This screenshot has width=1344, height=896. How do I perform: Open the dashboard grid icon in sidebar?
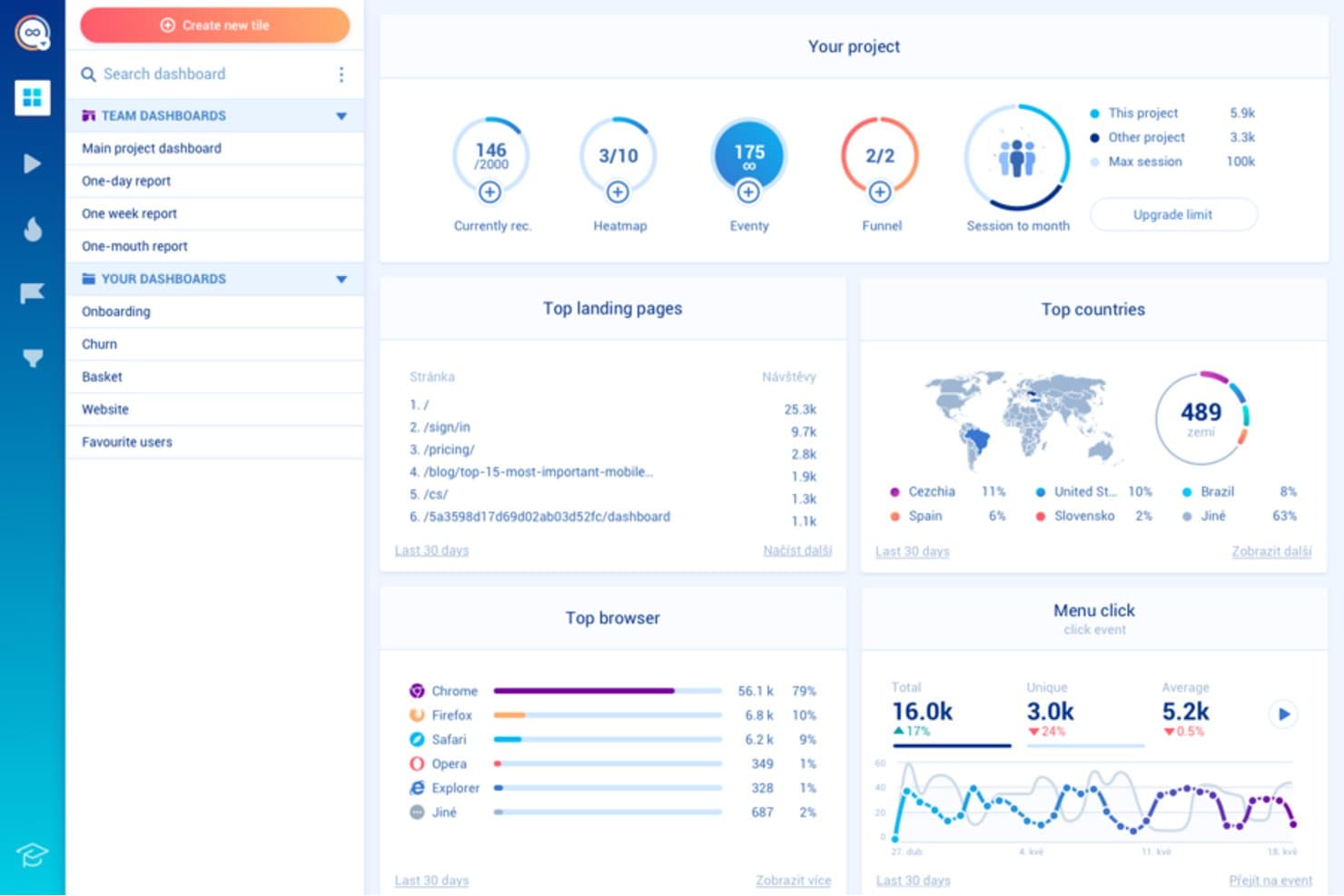pyautogui.click(x=33, y=97)
